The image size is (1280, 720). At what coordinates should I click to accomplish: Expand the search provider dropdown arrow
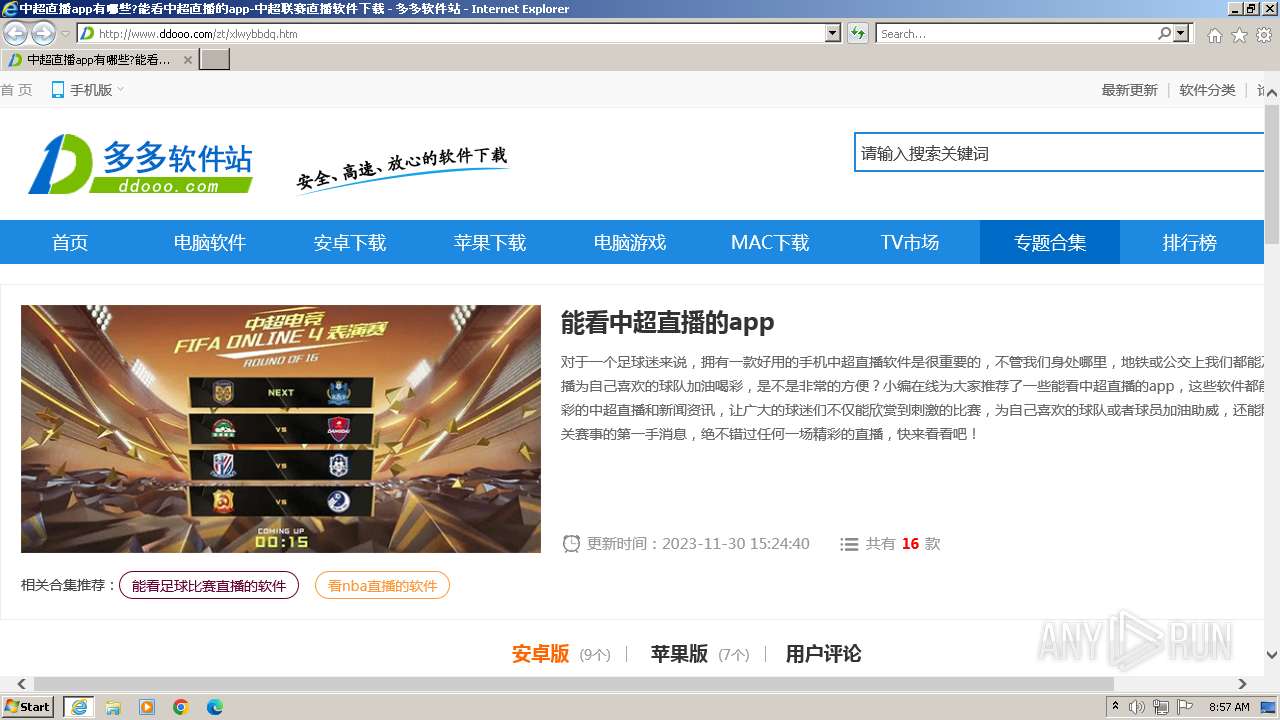(1182, 33)
